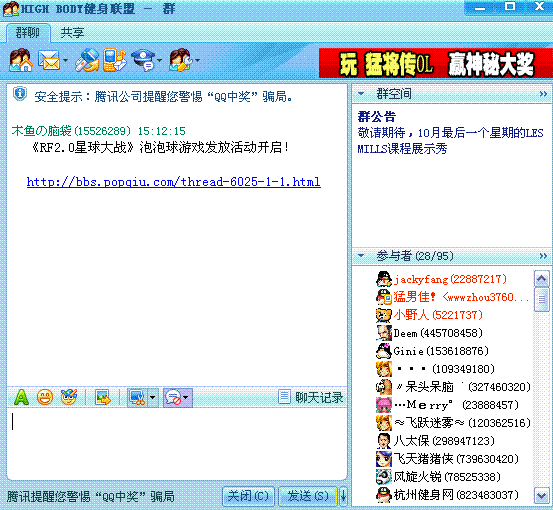Click the block messages bubble icon
The width and height of the screenshot is (553, 510).
(173, 397)
